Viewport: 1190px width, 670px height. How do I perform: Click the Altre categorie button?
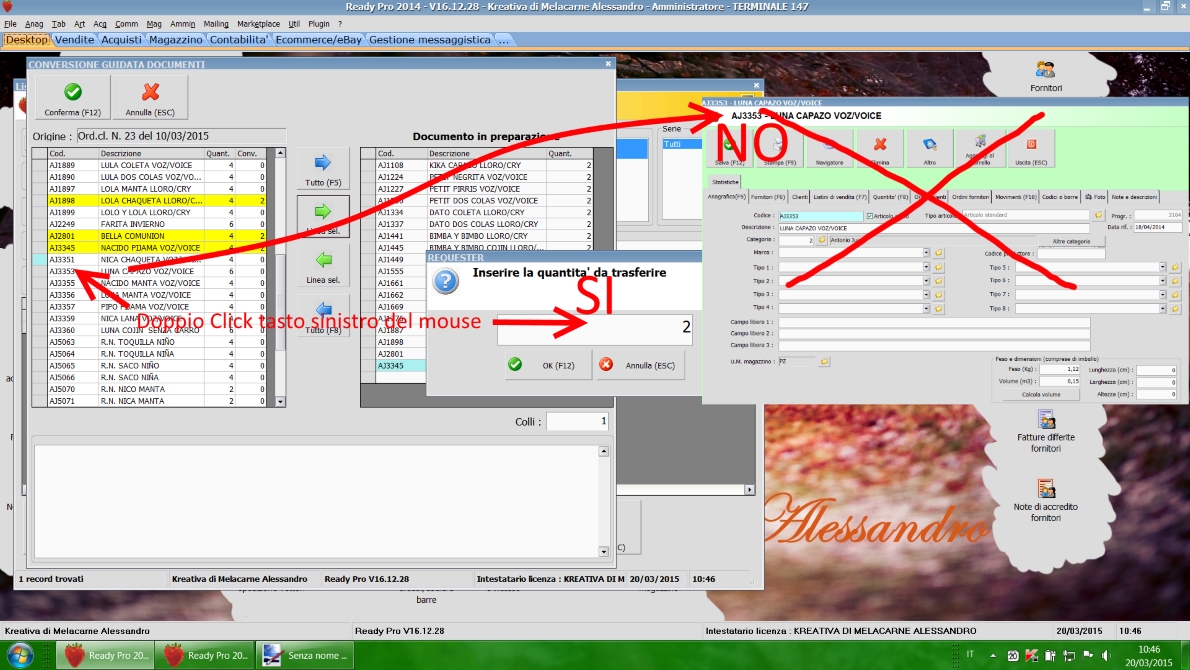(x=1071, y=241)
